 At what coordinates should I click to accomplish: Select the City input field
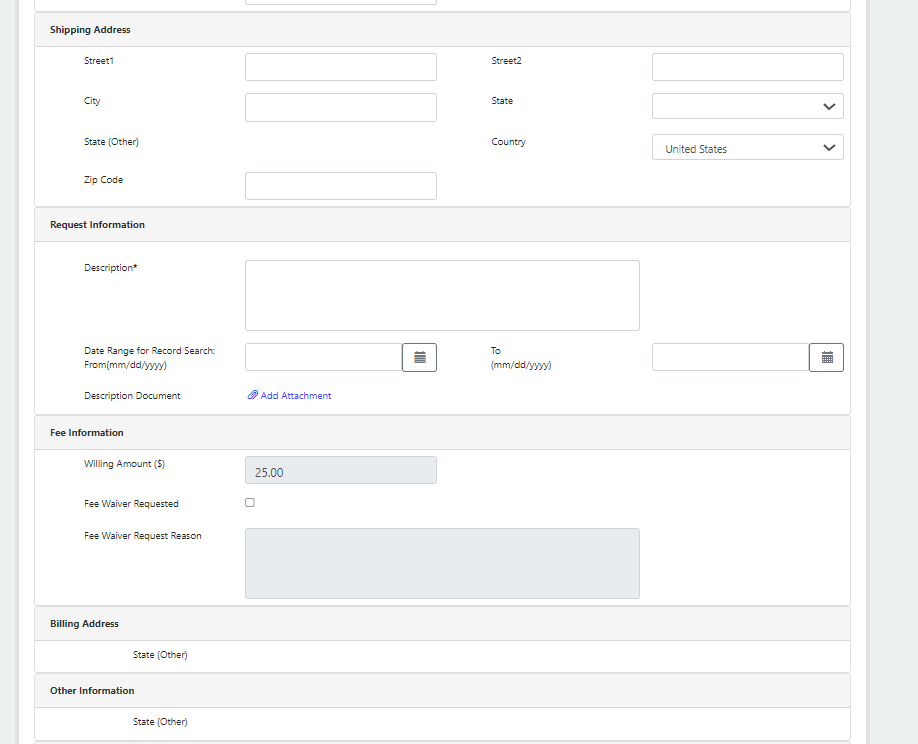(340, 107)
